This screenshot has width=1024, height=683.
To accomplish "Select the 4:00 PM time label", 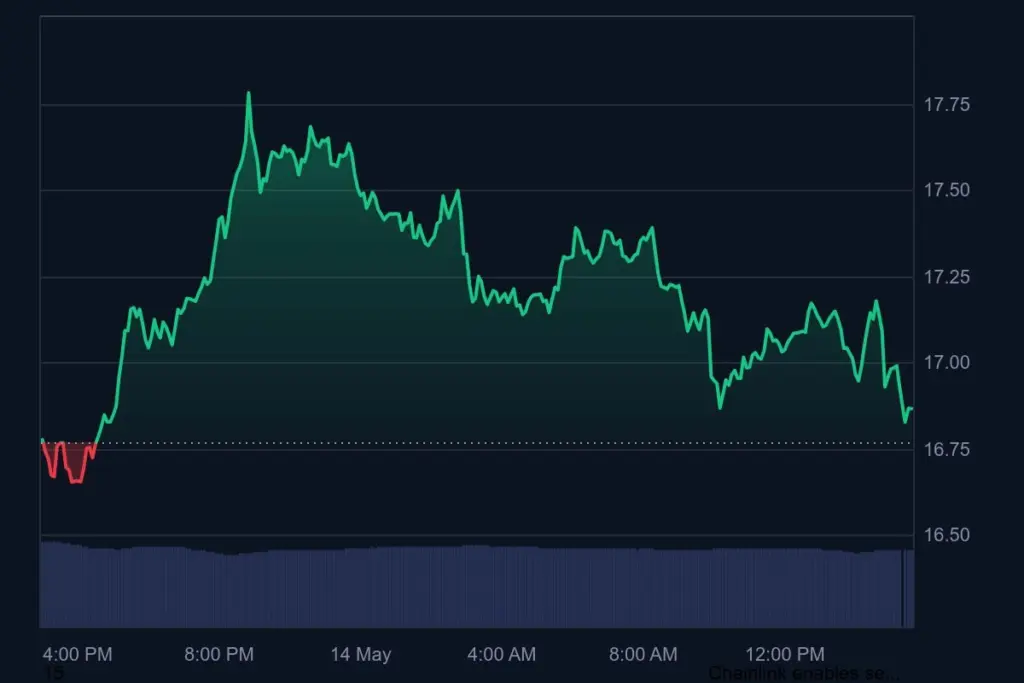I will tap(78, 655).
